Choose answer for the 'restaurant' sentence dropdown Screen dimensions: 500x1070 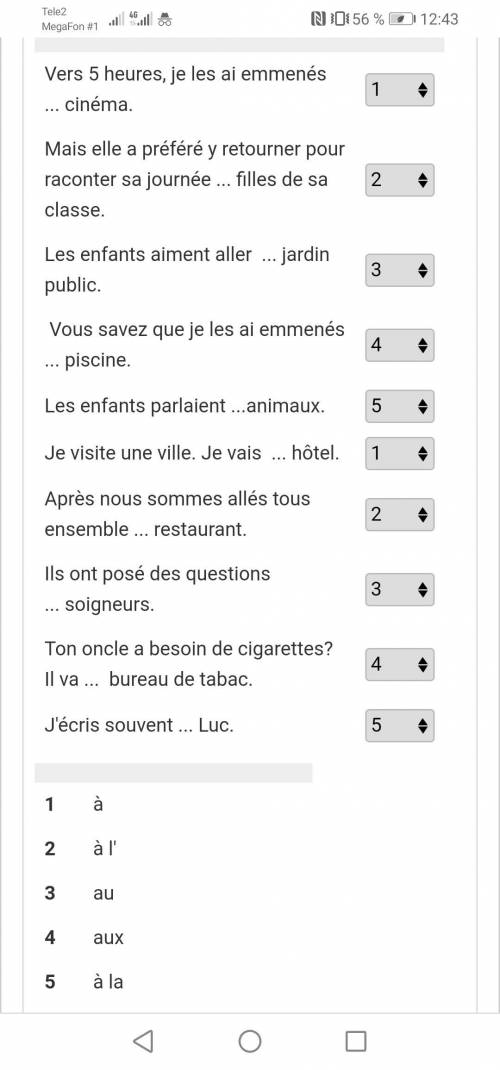click(x=400, y=515)
